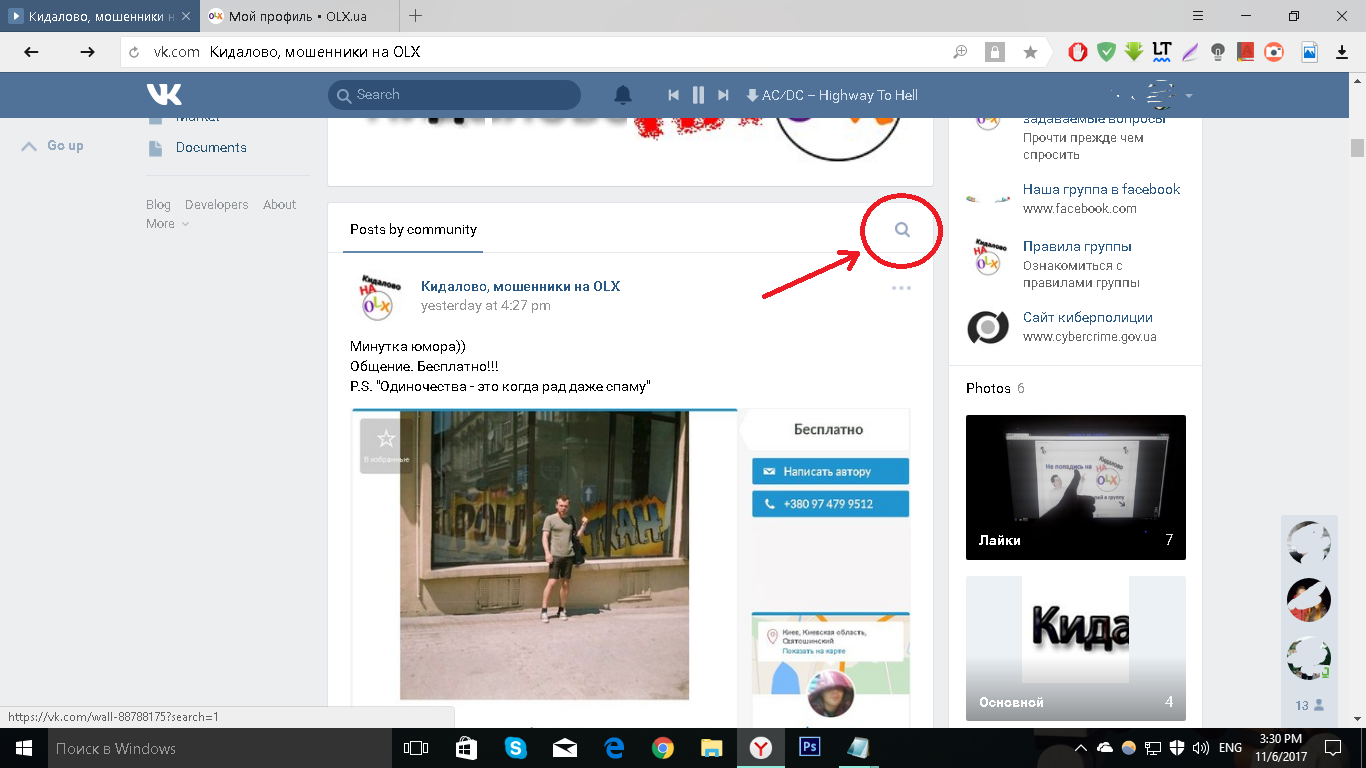Switch ENG input language
The image size is (1366, 768).
point(1230,748)
